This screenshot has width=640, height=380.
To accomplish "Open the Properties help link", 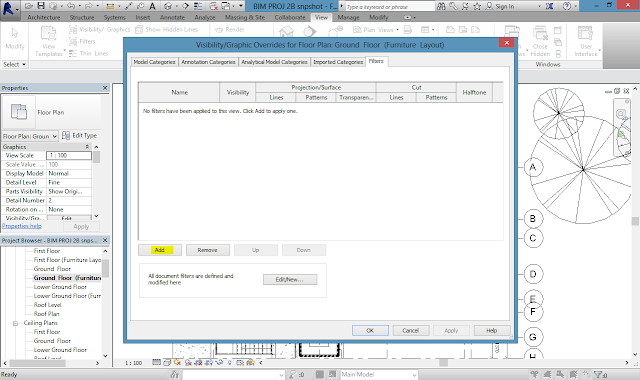I will pos(22,226).
